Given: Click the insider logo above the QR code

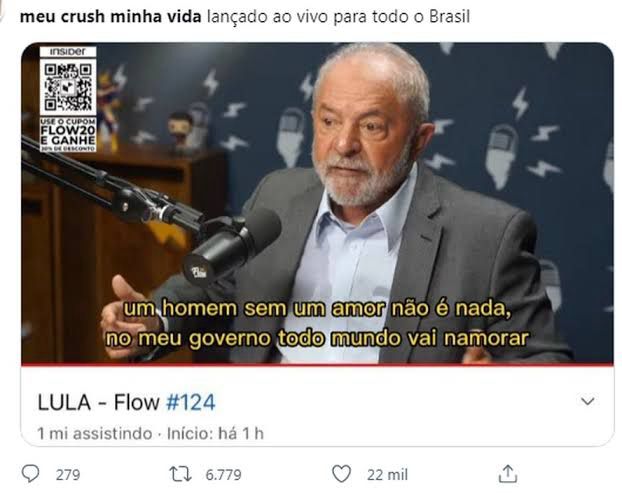Looking at the screenshot, I should [68, 52].
